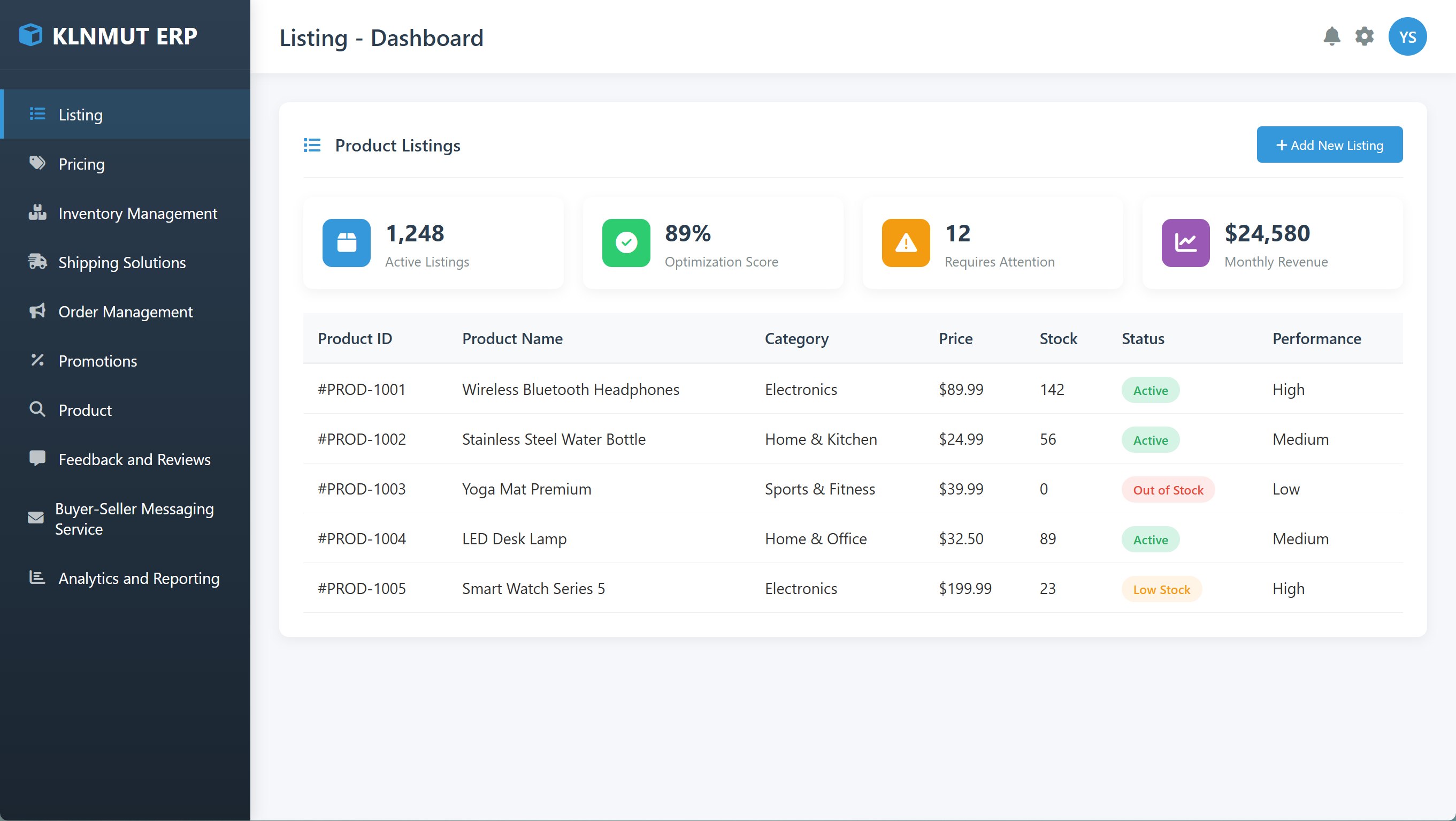The width and height of the screenshot is (1456, 821).
Task: Open Feedback and Reviews chat icon
Action: (37, 459)
